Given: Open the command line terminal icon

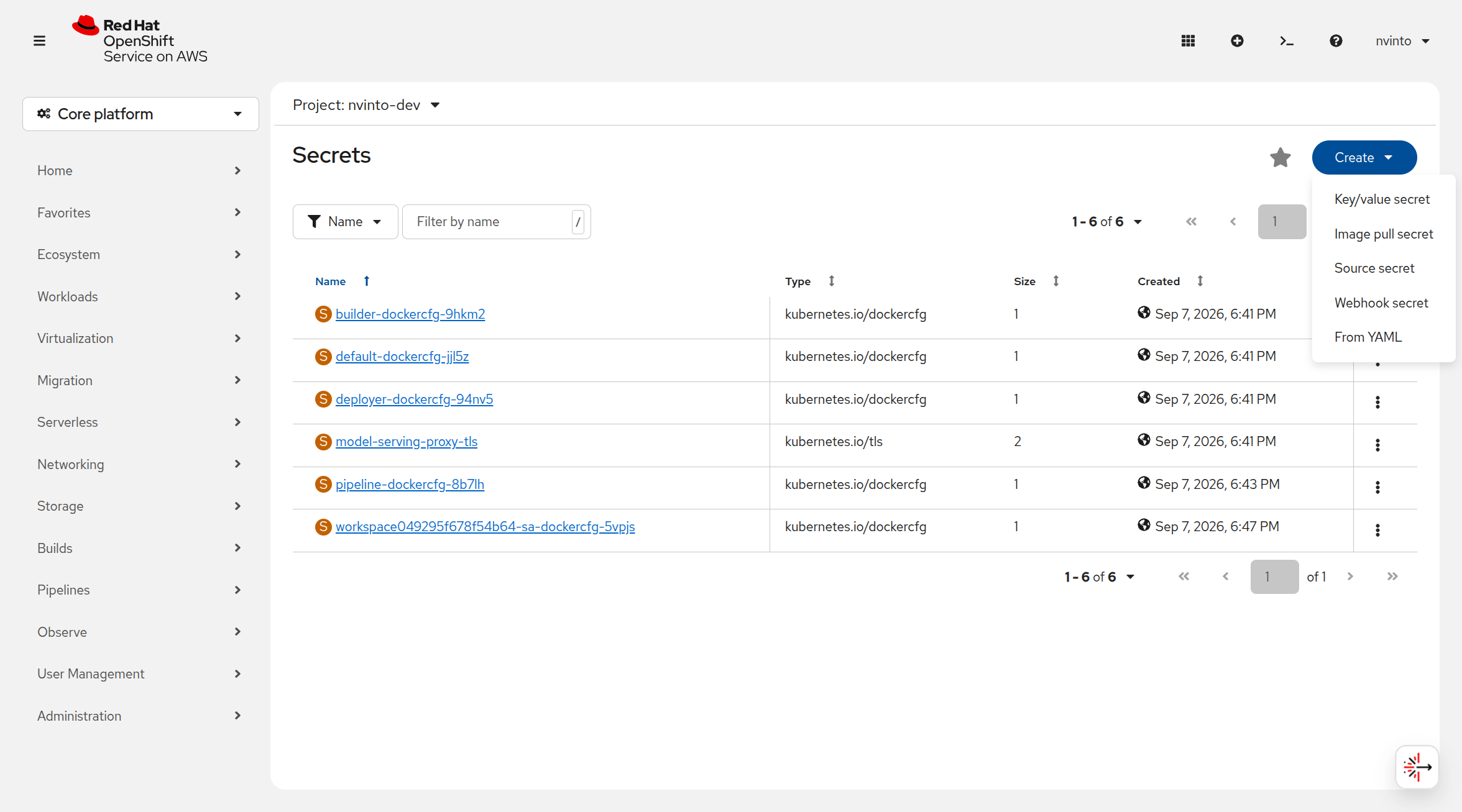Looking at the screenshot, I should coord(1287,41).
